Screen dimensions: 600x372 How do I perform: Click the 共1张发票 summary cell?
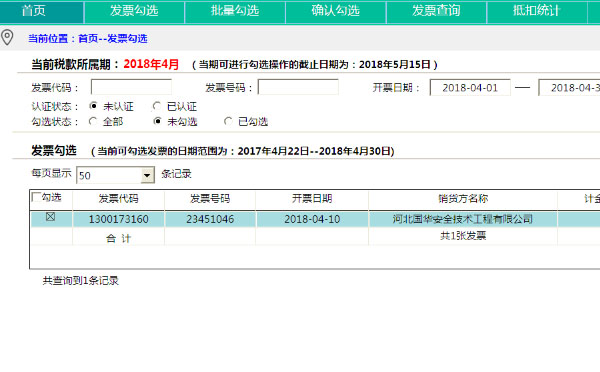pyautogui.click(x=463, y=236)
